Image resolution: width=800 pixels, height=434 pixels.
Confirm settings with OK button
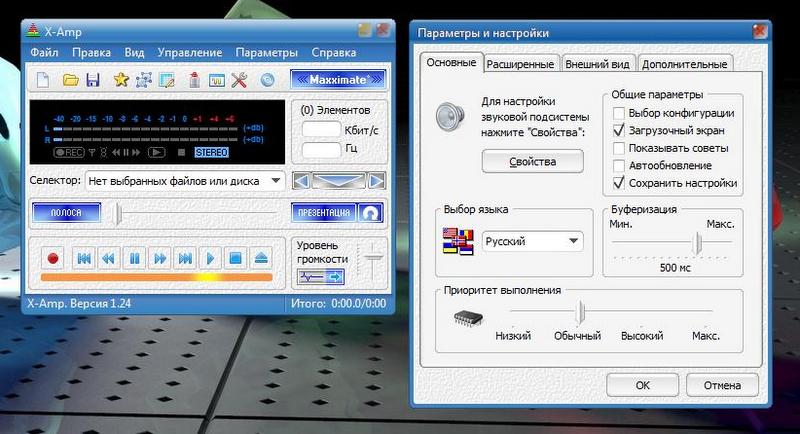pos(642,386)
